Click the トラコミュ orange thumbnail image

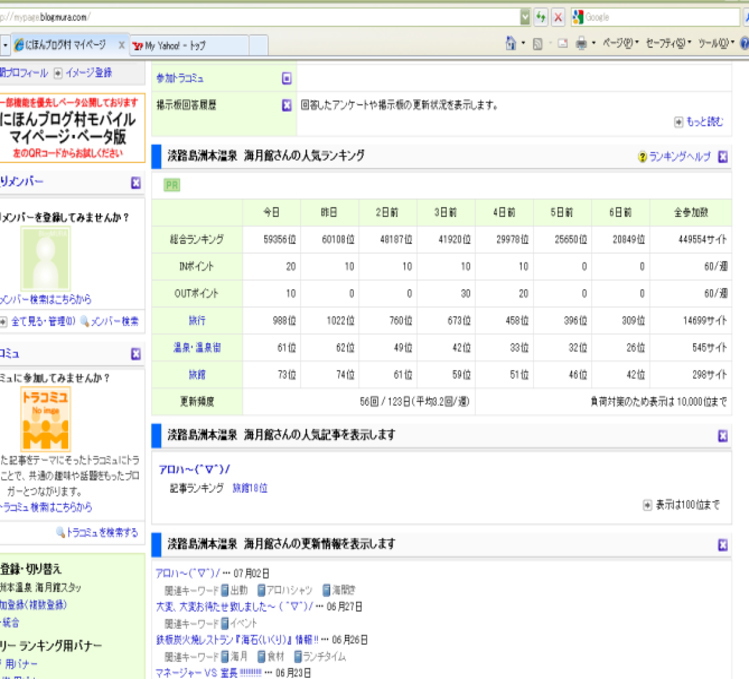46,420
